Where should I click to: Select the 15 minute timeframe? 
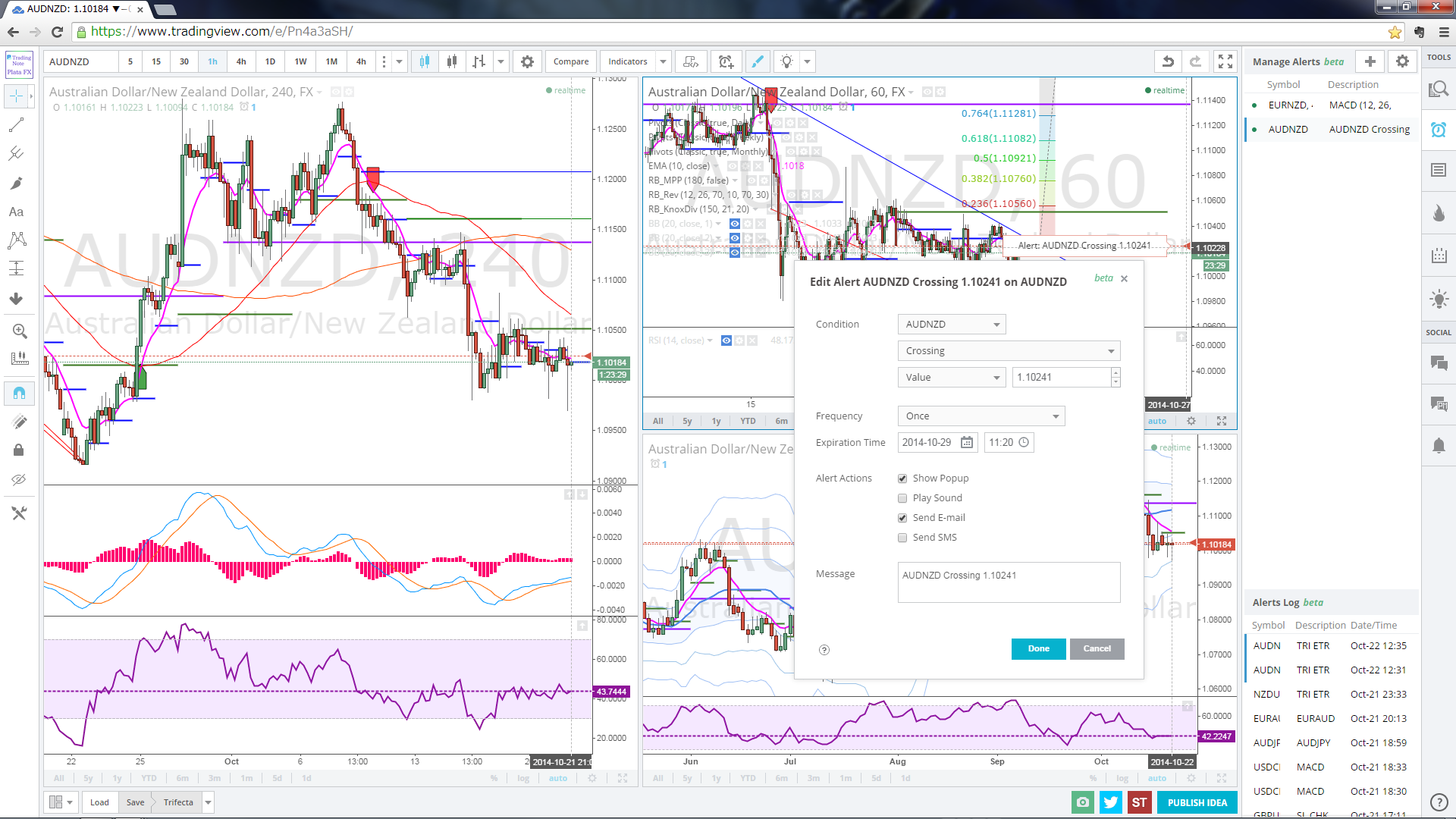click(156, 61)
